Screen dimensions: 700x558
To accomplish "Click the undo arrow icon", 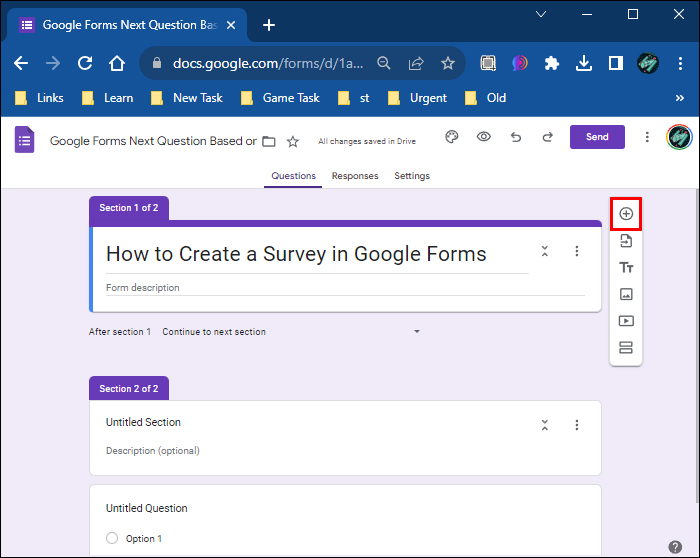I will [516, 137].
